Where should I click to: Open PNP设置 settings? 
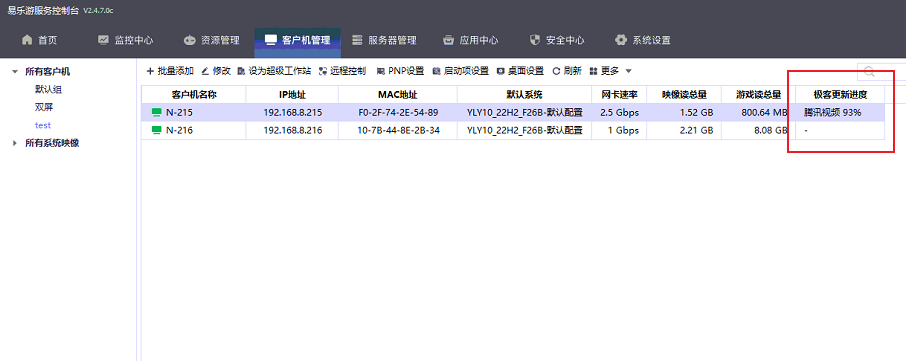click(400, 71)
